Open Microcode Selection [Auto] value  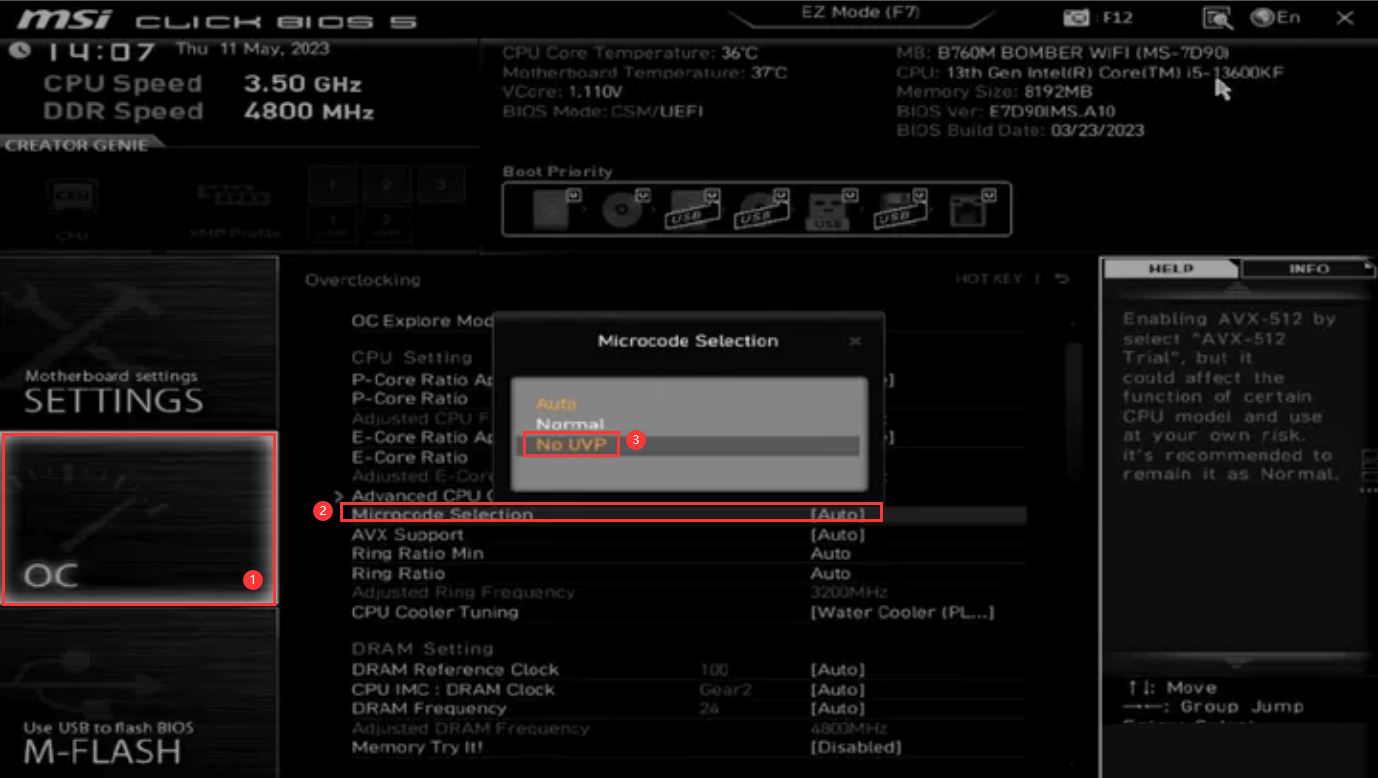click(x=837, y=514)
